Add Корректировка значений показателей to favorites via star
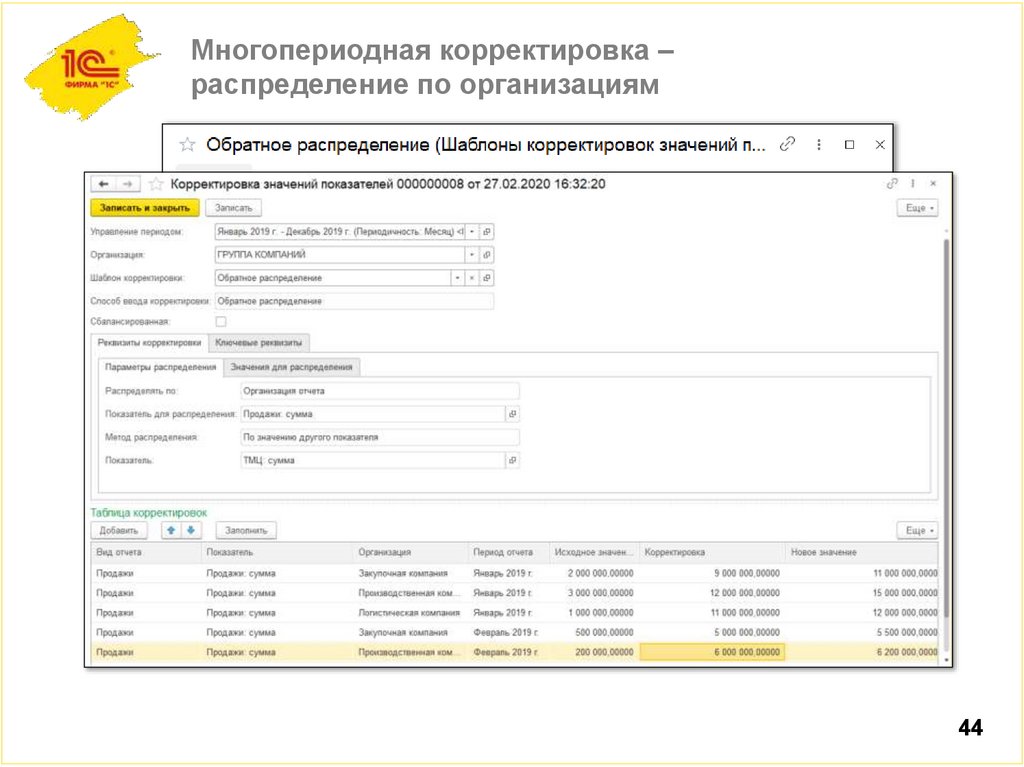This screenshot has width=1024, height=767. click(155, 181)
